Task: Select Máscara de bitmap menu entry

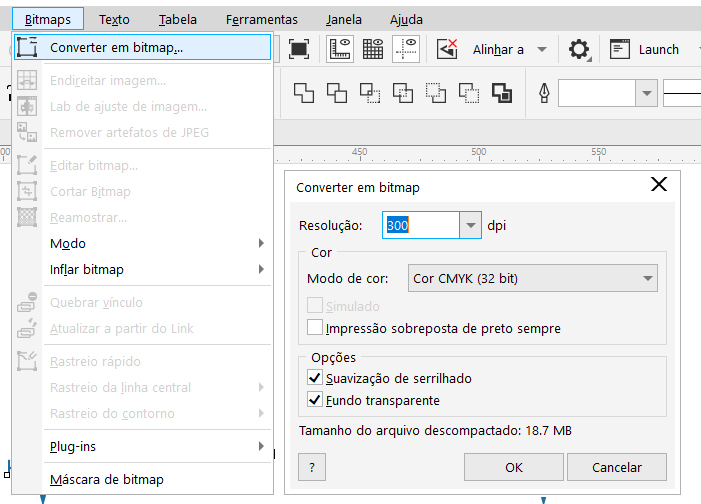Action: (x=107, y=479)
